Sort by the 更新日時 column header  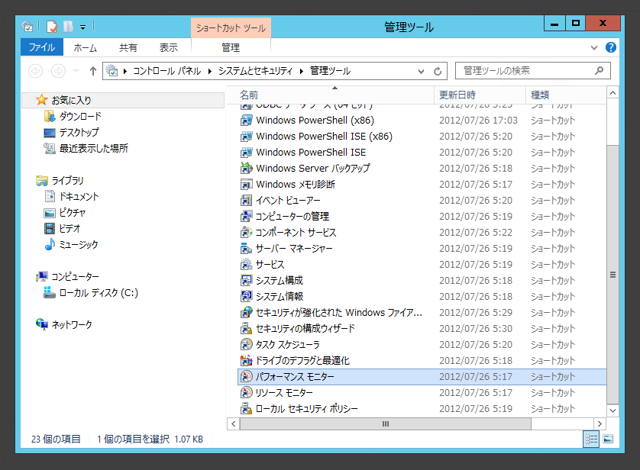480,95
